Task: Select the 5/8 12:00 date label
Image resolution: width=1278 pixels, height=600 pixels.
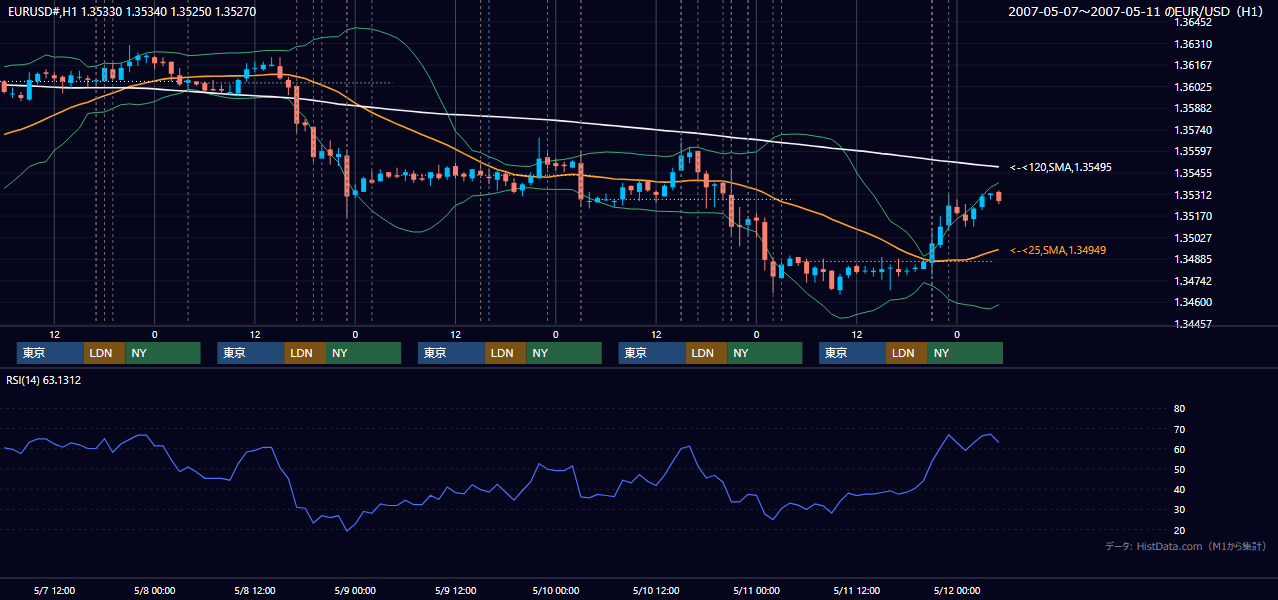Action: point(255,590)
